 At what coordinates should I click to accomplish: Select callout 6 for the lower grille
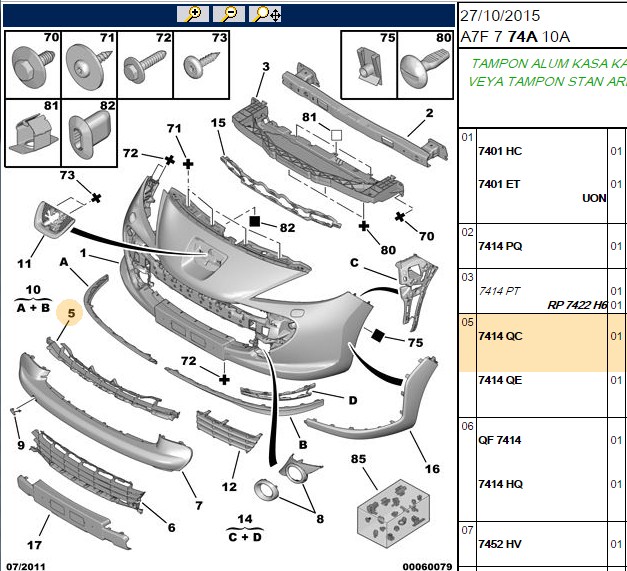pyautogui.click(x=172, y=527)
